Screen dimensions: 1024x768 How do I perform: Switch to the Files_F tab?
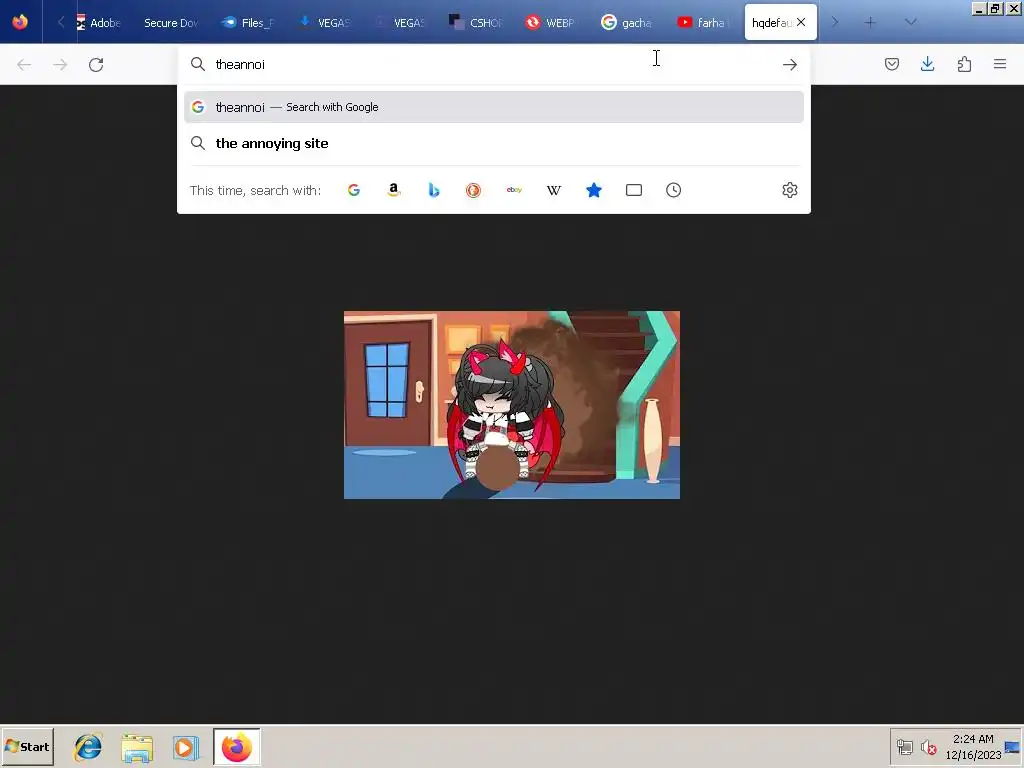coord(248,23)
